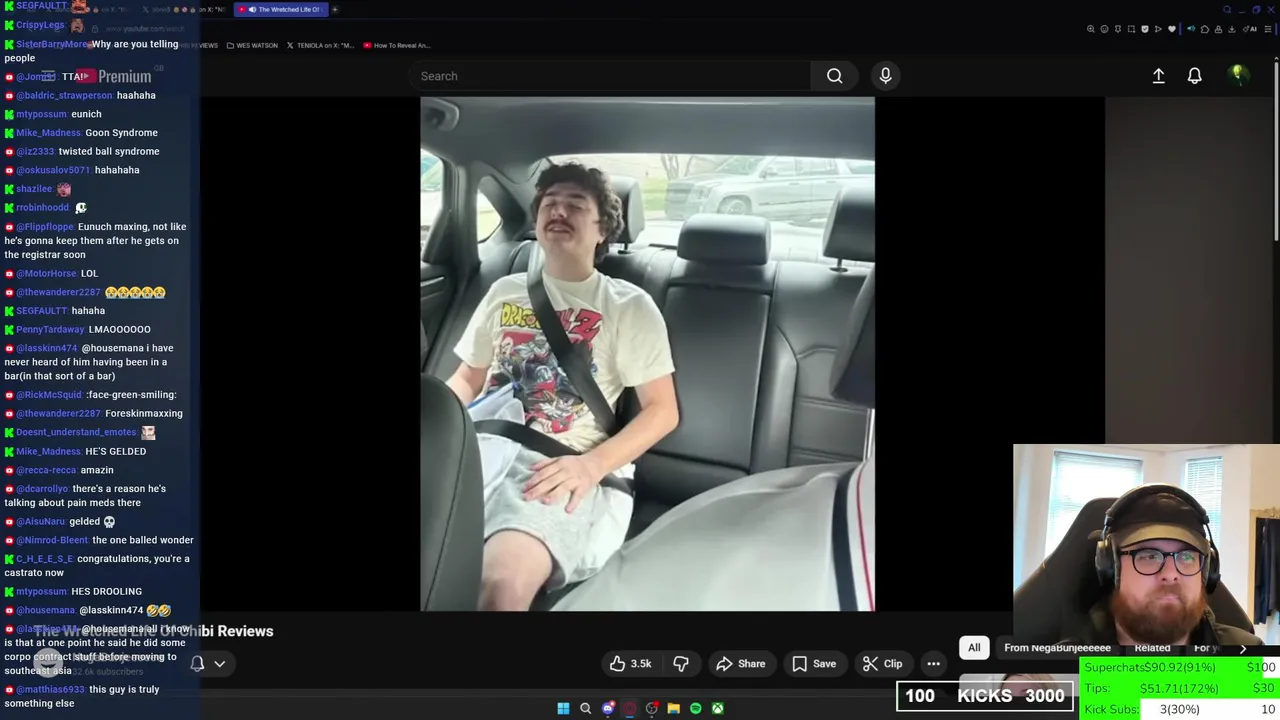Click into the YouTube Search field
The width and height of the screenshot is (1280, 720).
[610, 76]
